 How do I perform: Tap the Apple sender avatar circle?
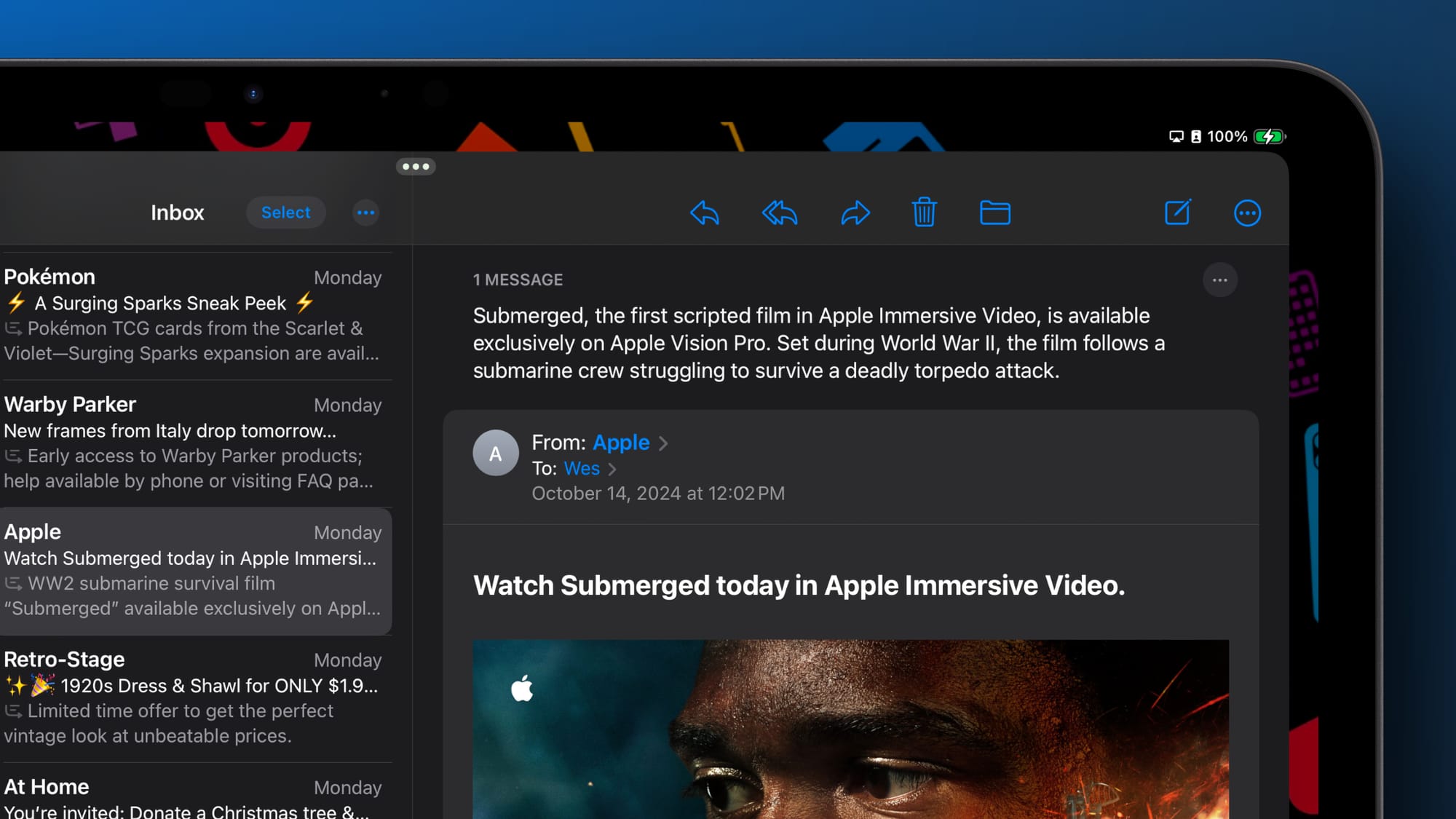[496, 453]
